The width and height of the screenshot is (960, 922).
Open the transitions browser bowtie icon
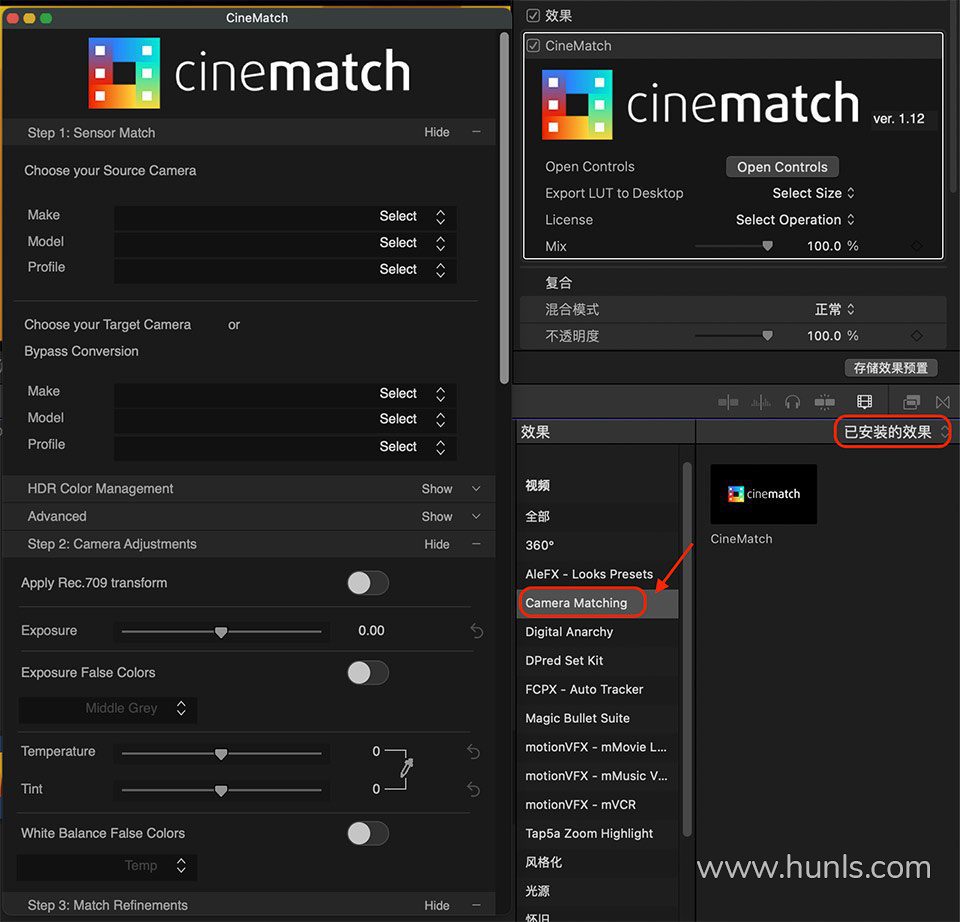[x=942, y=402]
